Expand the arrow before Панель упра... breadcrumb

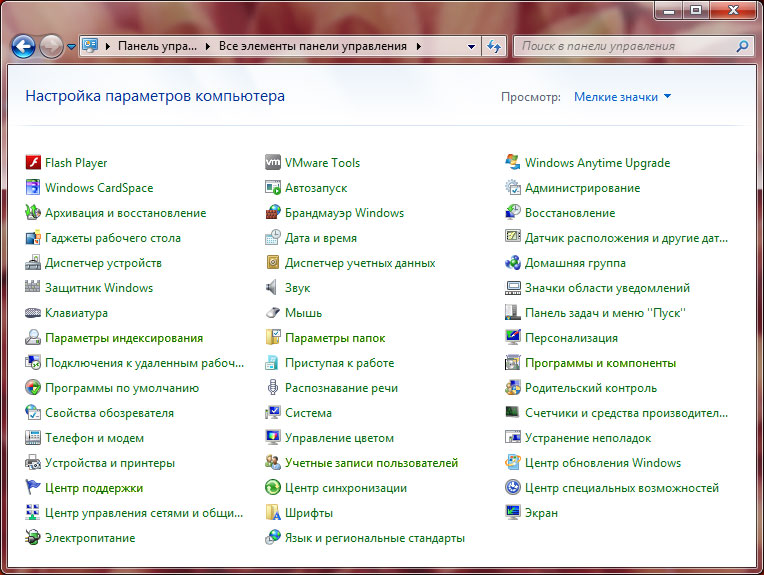[108, 46]
